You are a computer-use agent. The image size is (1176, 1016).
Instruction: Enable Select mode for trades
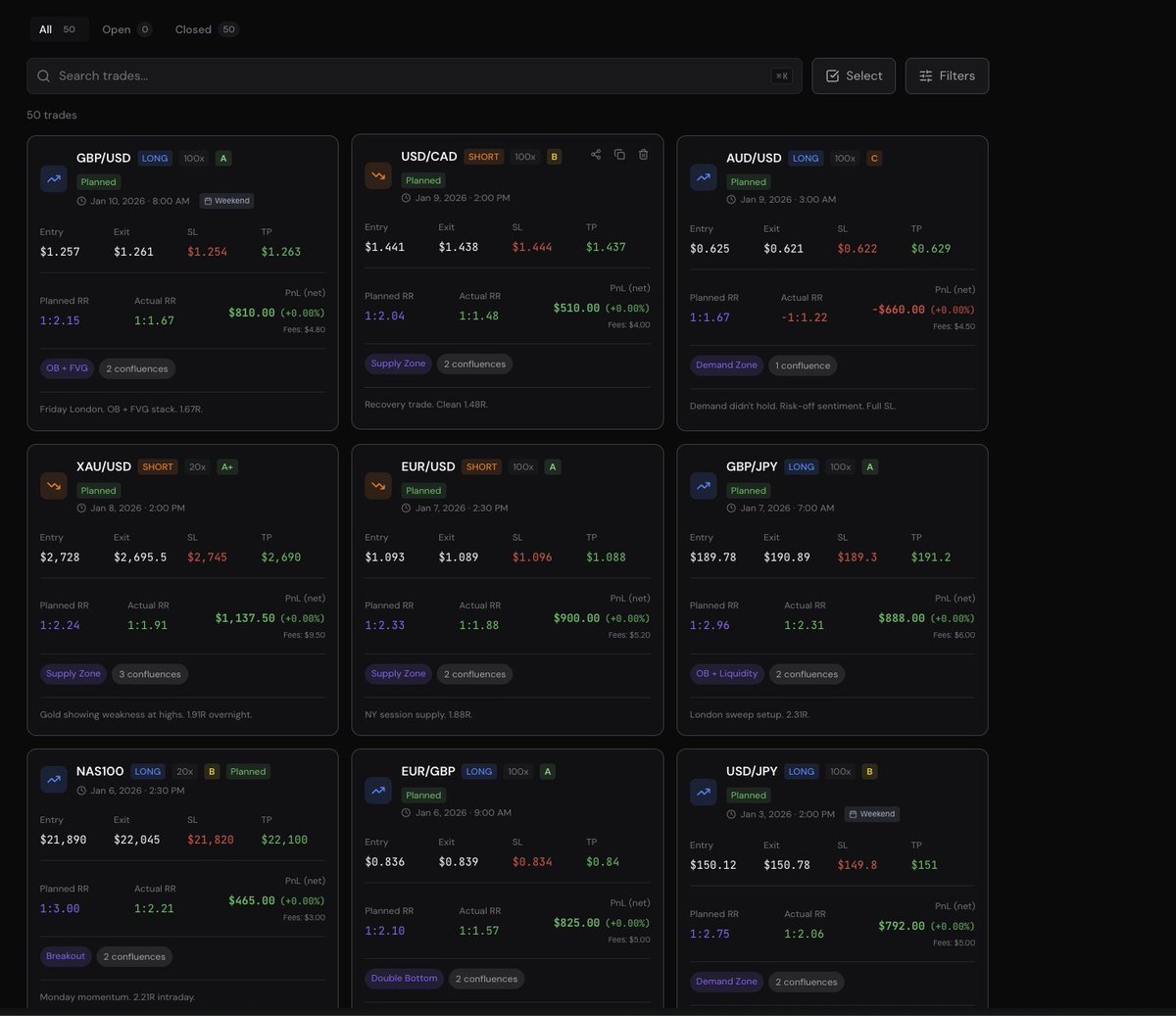click(x=853, y=75)
